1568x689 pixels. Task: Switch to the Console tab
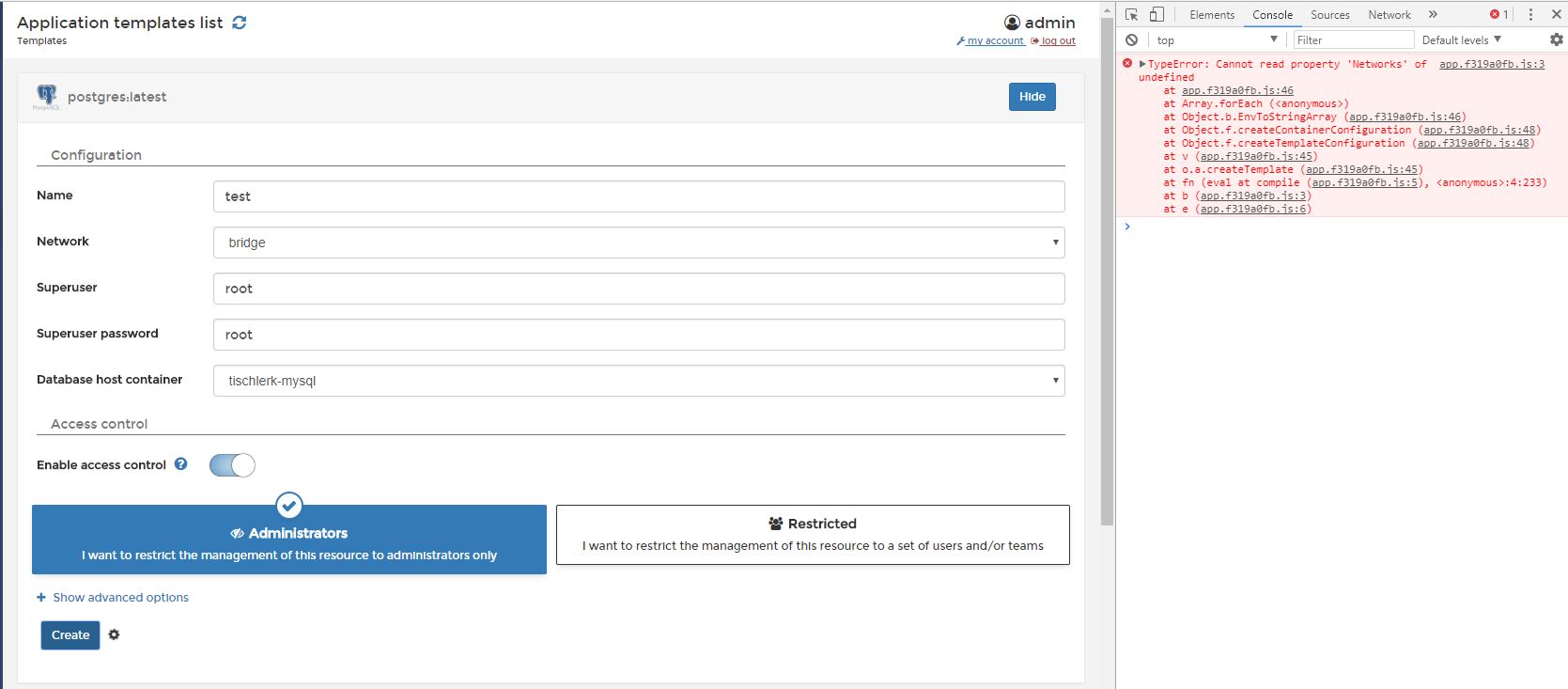click(1272, 14)
